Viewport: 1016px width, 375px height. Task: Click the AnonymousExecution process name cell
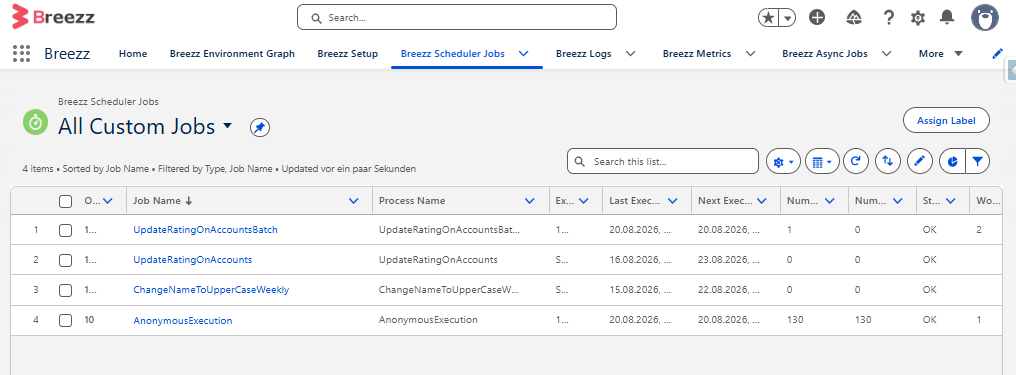(x=428, y=320)
